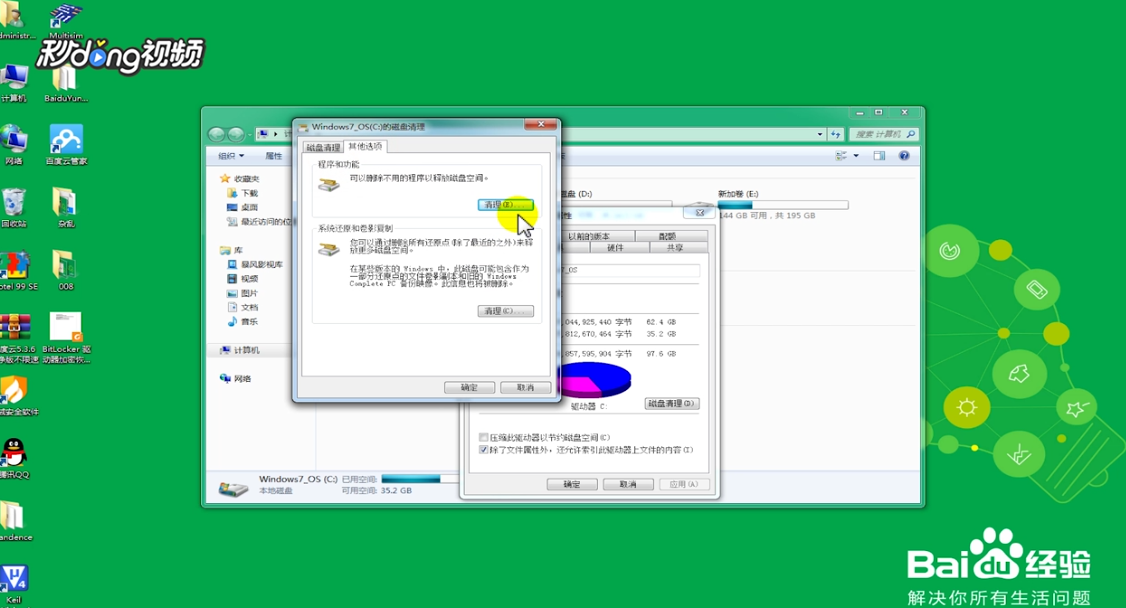This screenshot has width=1126, height=608.
Task: Launch the orange shield security software icon
Action: (16, 396)
